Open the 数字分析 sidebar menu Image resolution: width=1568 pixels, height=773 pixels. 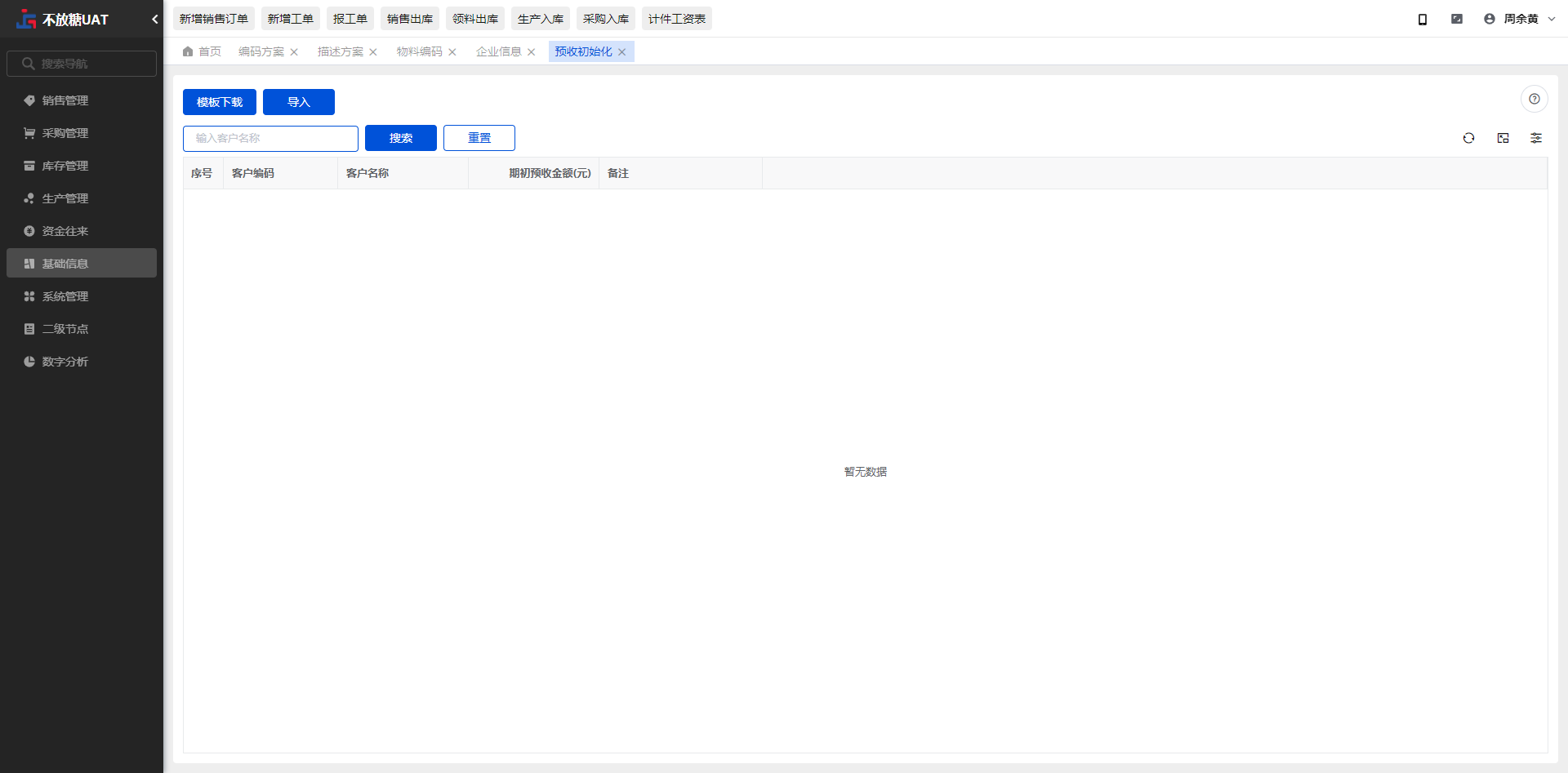pos(82,362)
